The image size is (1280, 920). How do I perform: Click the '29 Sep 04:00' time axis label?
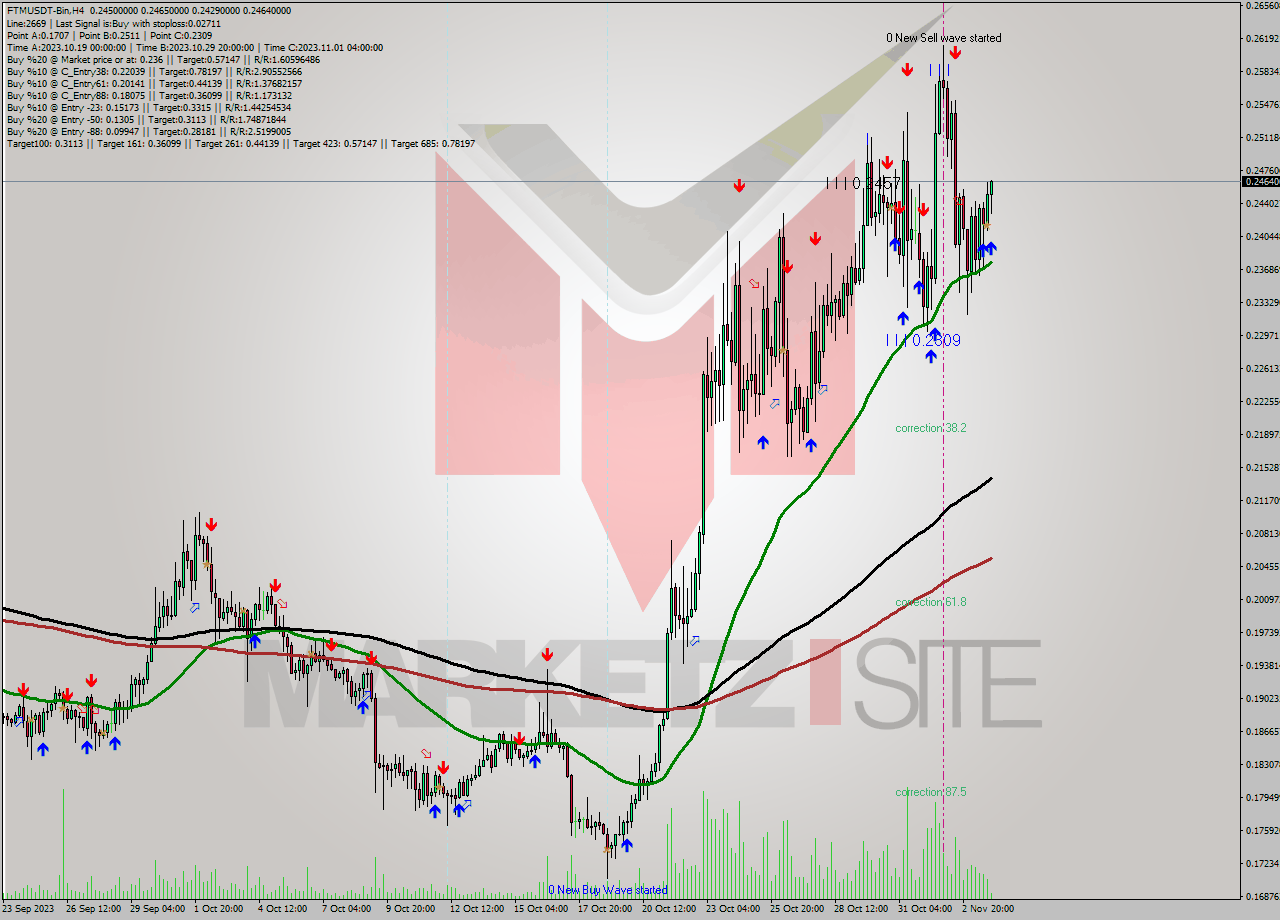(159, 909)
